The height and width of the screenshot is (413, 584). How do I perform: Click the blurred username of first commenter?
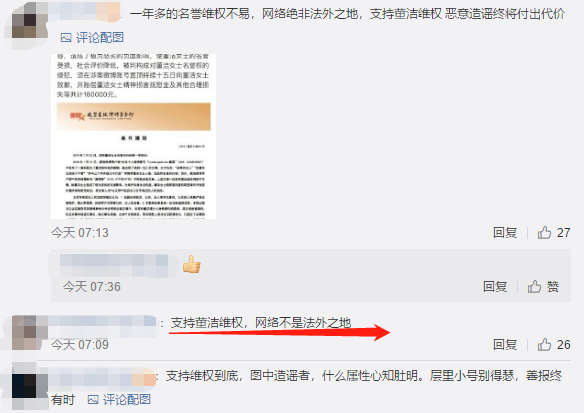(85, 12)
